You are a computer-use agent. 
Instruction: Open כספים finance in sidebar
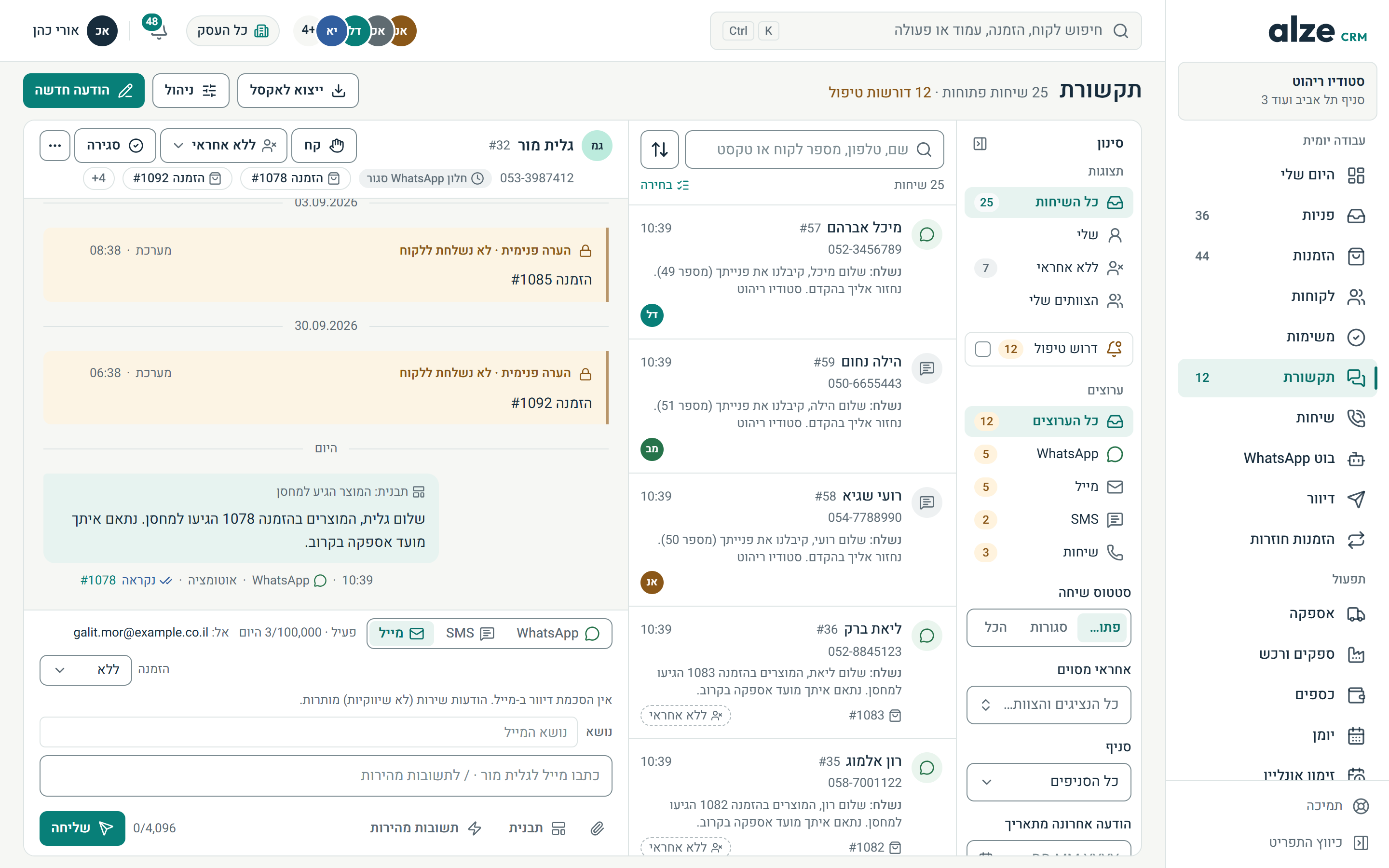point(1278,694)
